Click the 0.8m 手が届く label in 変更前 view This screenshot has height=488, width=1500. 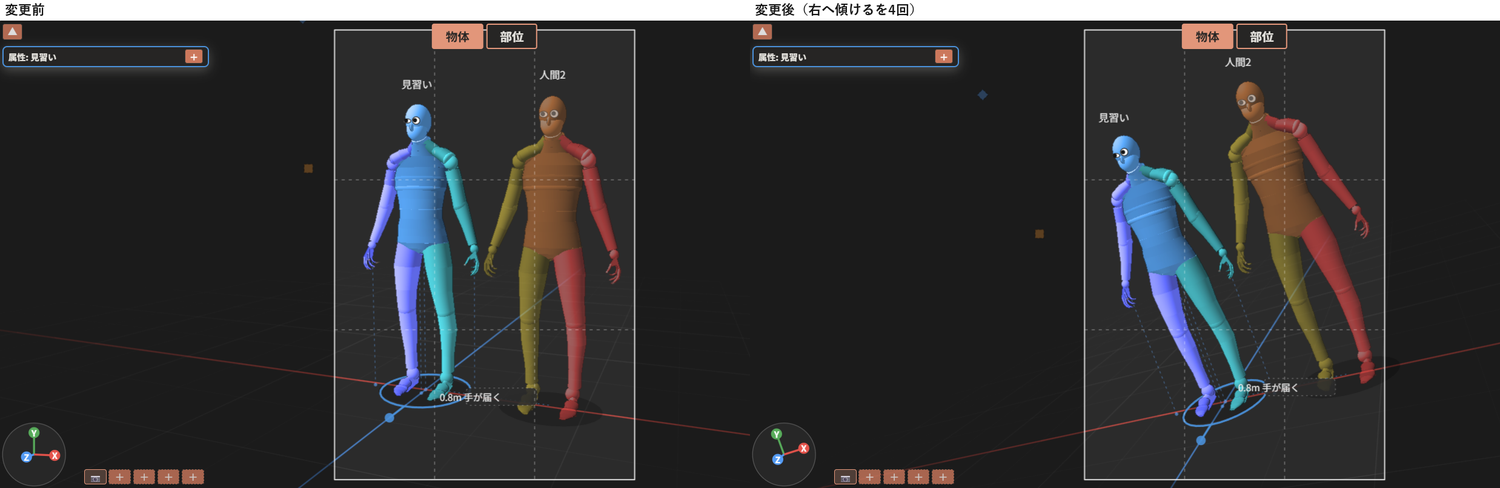(x=470, y=397)
